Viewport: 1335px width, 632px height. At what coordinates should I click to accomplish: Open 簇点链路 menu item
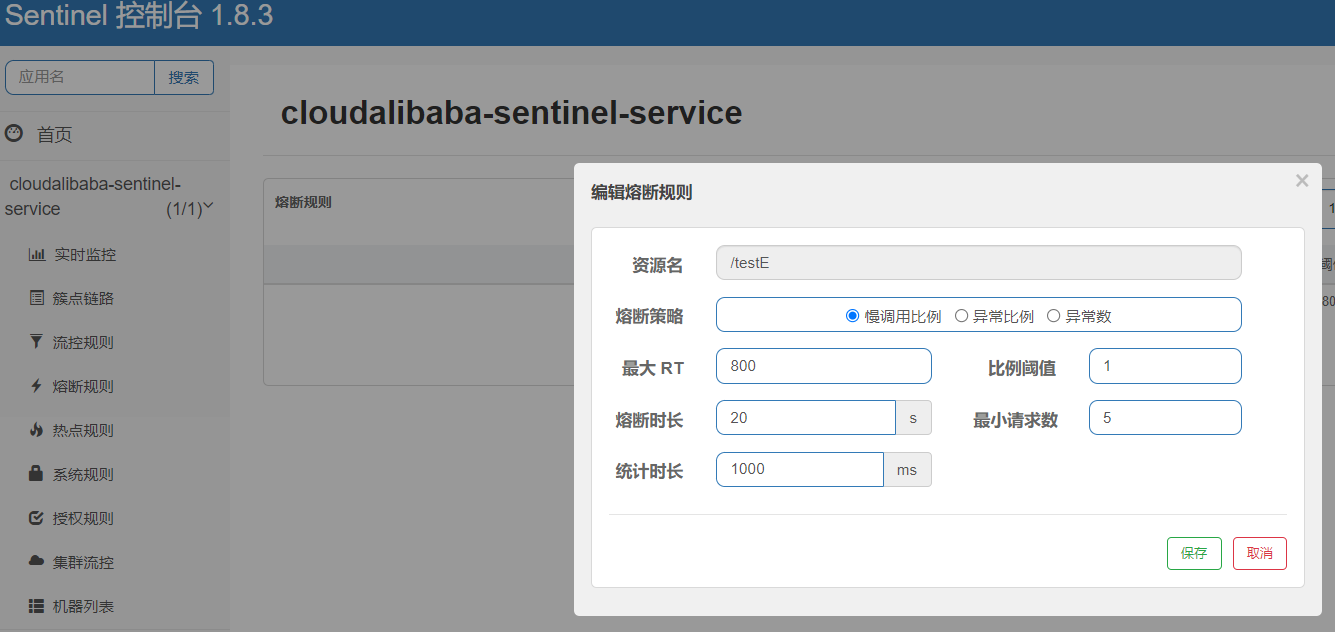[84, 298]
